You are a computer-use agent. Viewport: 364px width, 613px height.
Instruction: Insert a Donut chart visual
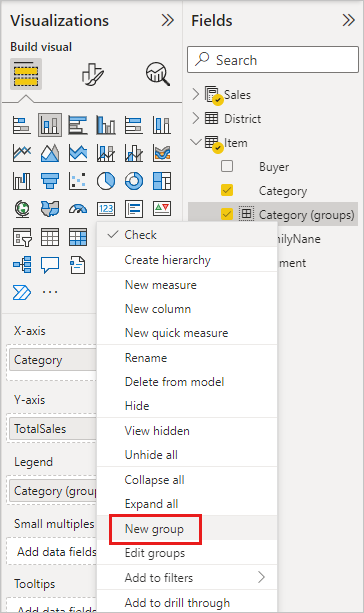coord(134,181)
